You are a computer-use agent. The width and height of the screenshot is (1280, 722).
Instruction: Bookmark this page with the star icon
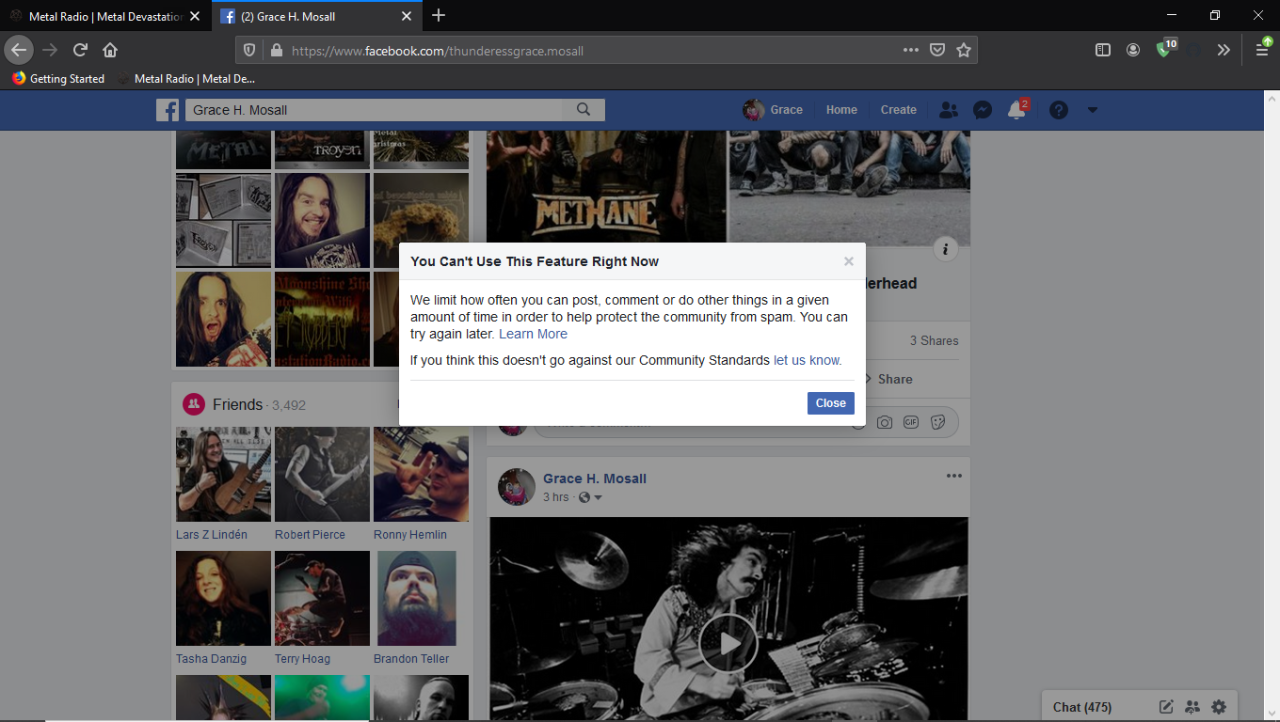pos(963,50)
